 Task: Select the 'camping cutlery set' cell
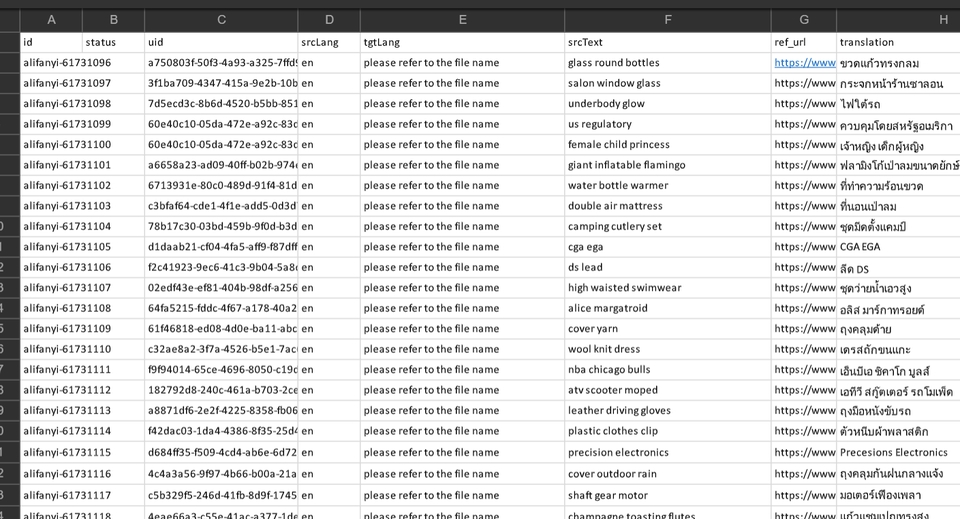[x=667, y=226]
